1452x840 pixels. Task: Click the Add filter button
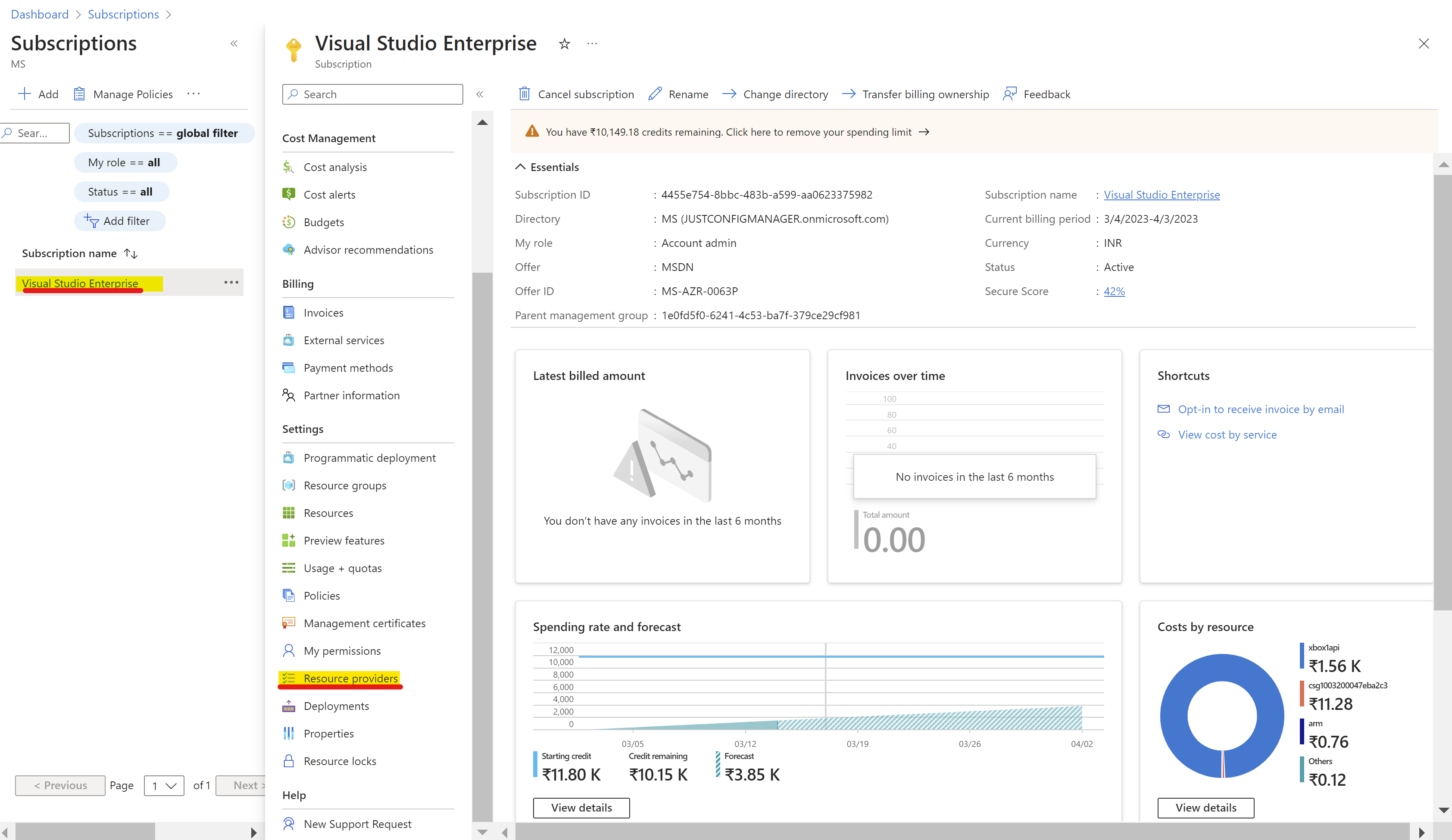click(x=120, y=221)
